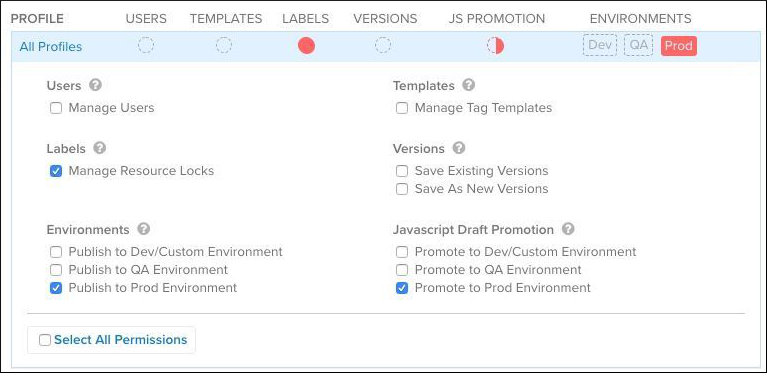Click the Dev environment badge

coord(600,45)
